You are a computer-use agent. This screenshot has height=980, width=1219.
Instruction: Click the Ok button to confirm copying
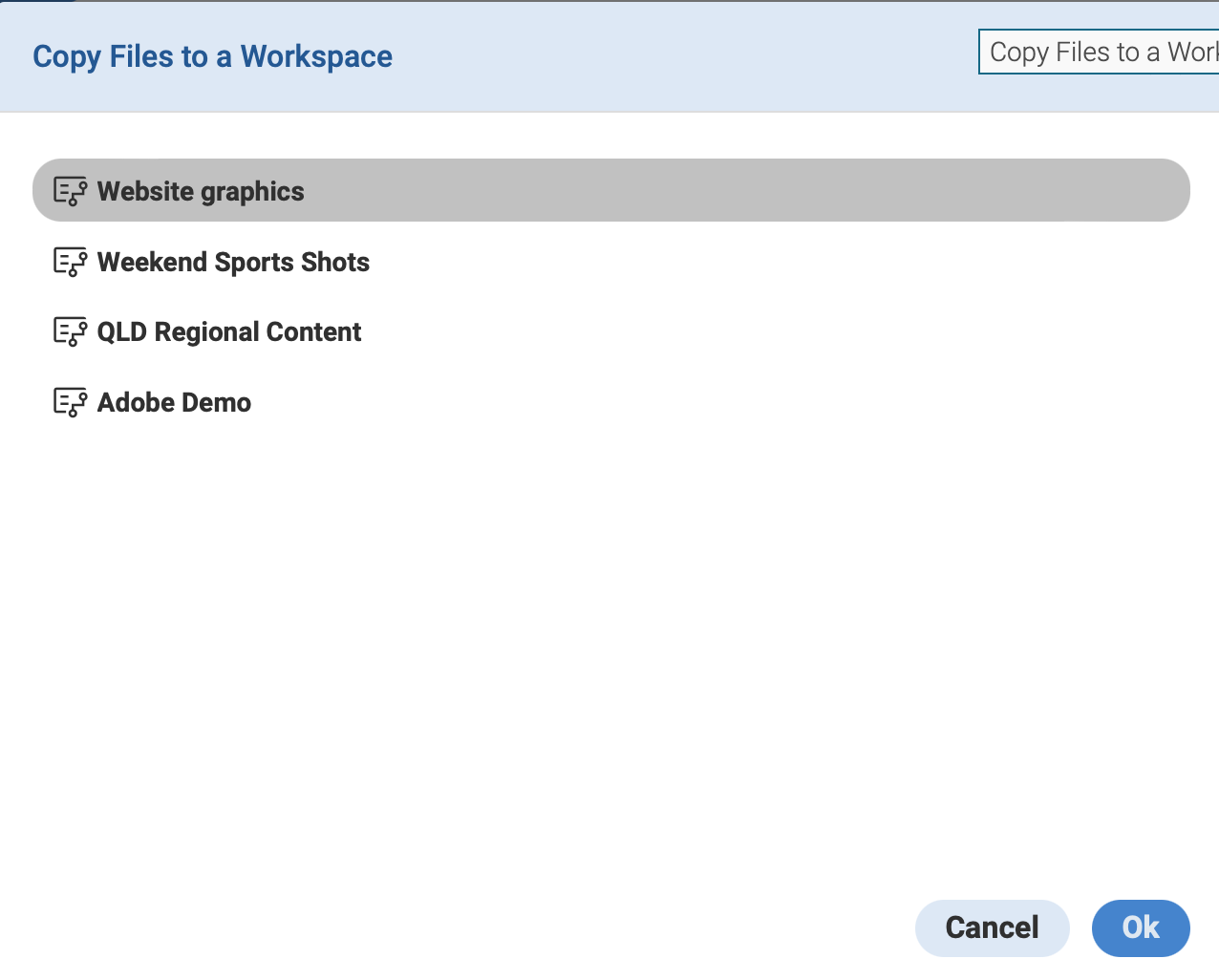pyautogui.click(x=1141, y=927)
